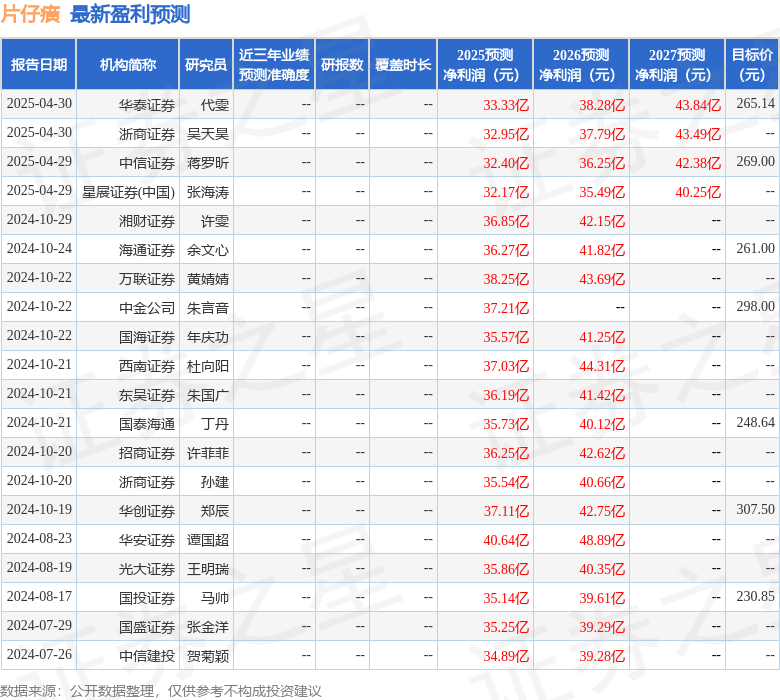Select institution 国海证券
The width and height of the screenshot is (780, 700).
tap(147, 337)
